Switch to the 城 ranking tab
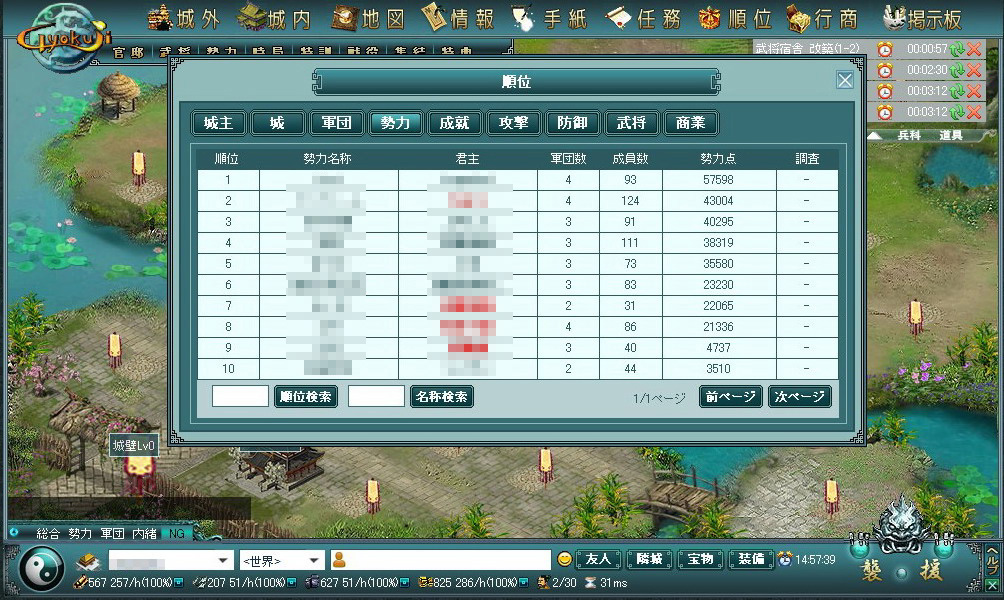 (277, 123)
